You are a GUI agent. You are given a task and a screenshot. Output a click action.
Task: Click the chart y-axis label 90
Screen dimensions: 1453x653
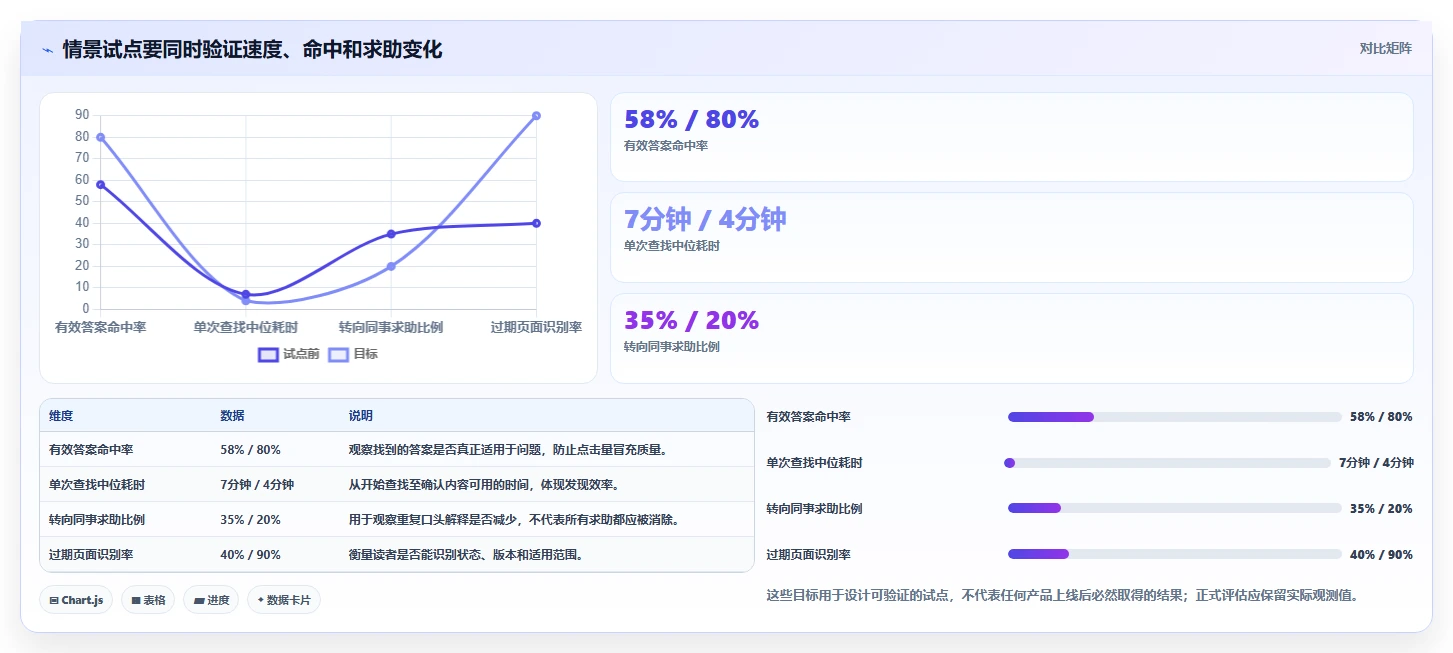(x=82, y=116)
